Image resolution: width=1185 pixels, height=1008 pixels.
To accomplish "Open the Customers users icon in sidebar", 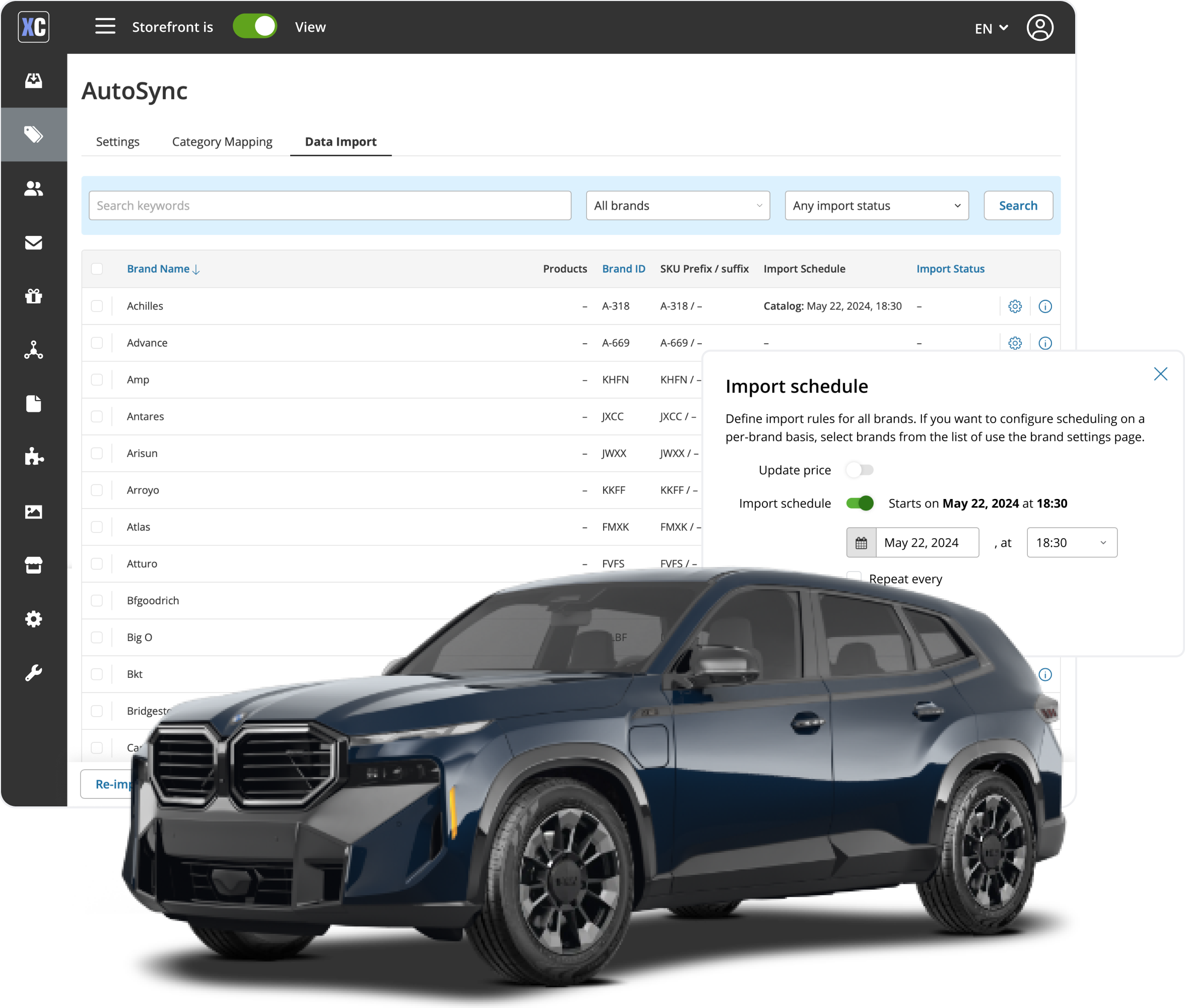I will click(34, 188).
